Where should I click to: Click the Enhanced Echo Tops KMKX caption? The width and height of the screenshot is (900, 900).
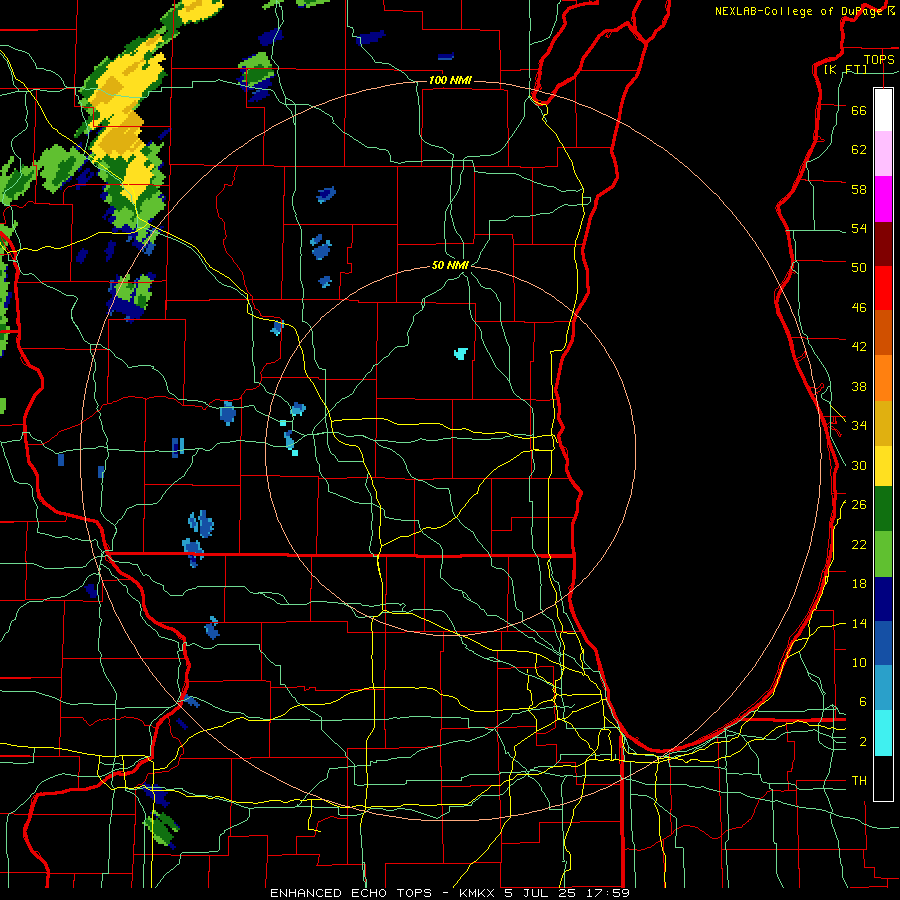[449, 893]
